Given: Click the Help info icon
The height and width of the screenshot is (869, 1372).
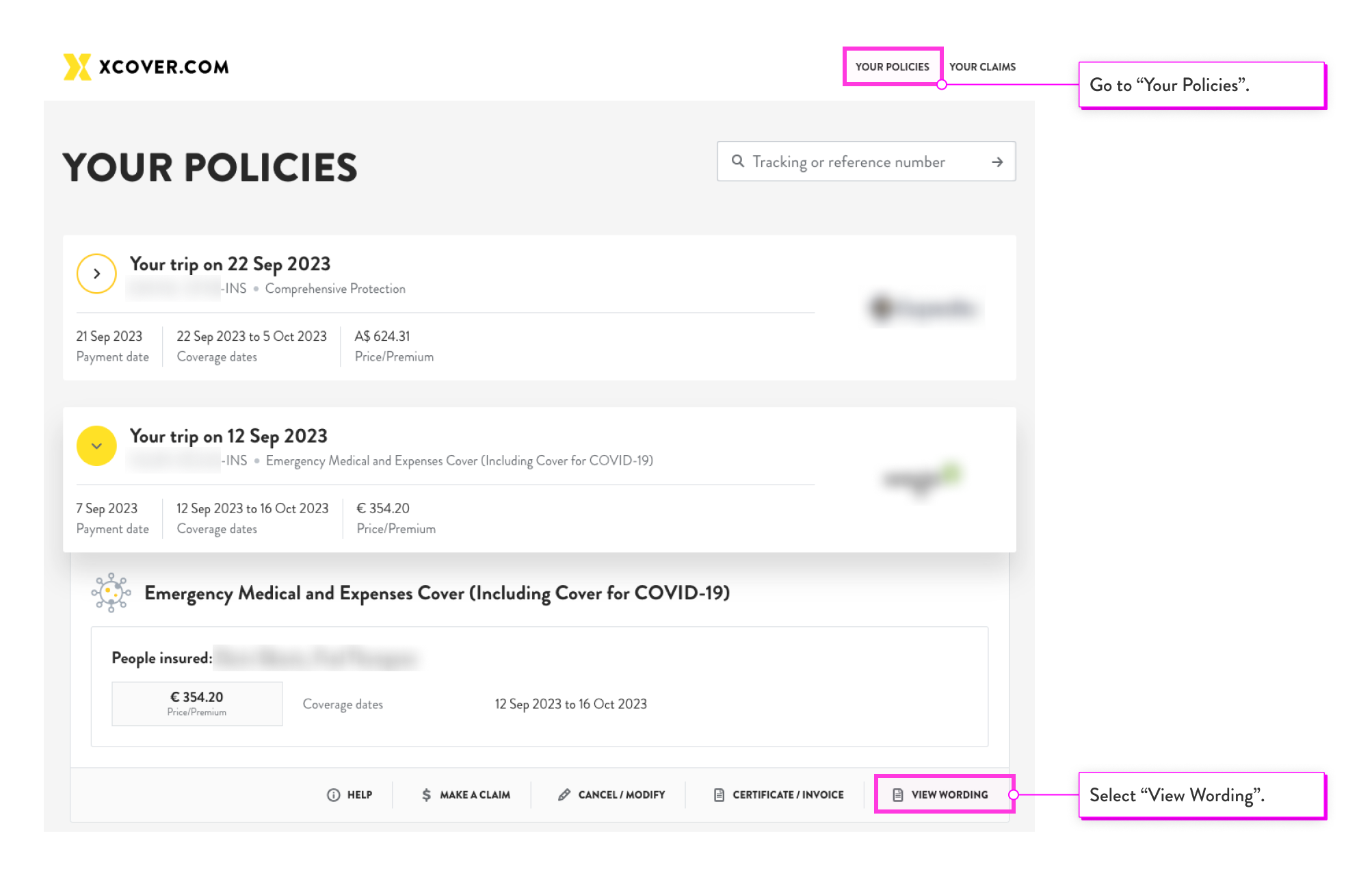Looking at the screenshot, I should coord(334,794).
